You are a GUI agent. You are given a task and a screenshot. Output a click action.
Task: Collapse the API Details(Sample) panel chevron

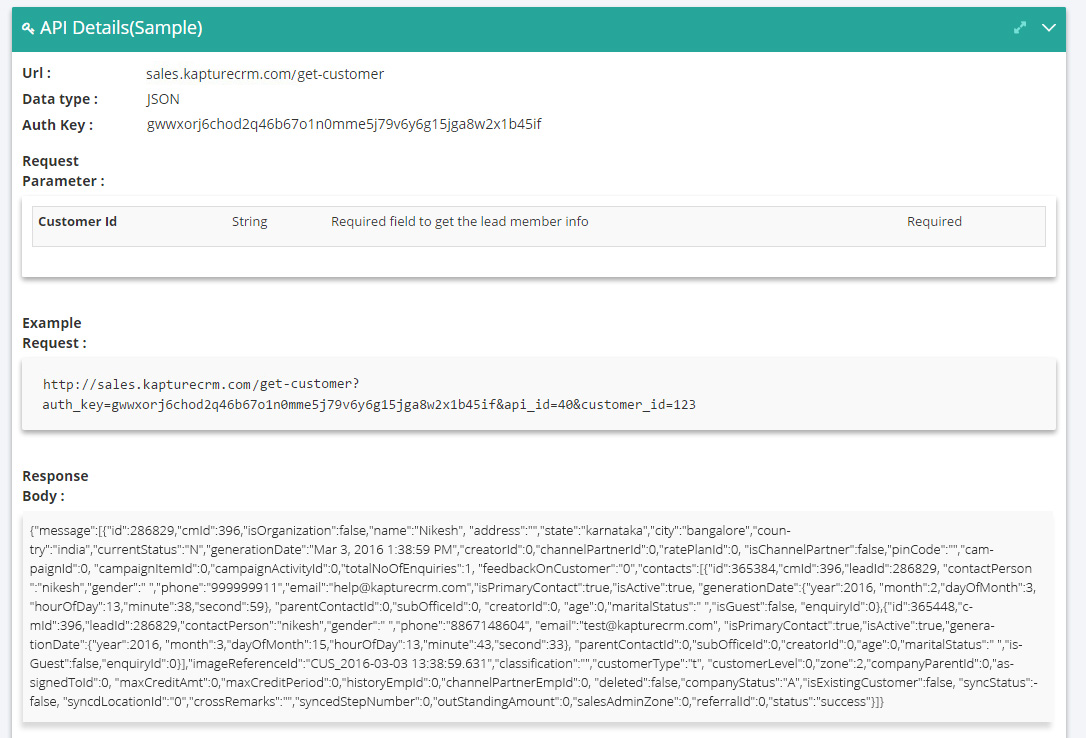click(x=1049, y=28)
